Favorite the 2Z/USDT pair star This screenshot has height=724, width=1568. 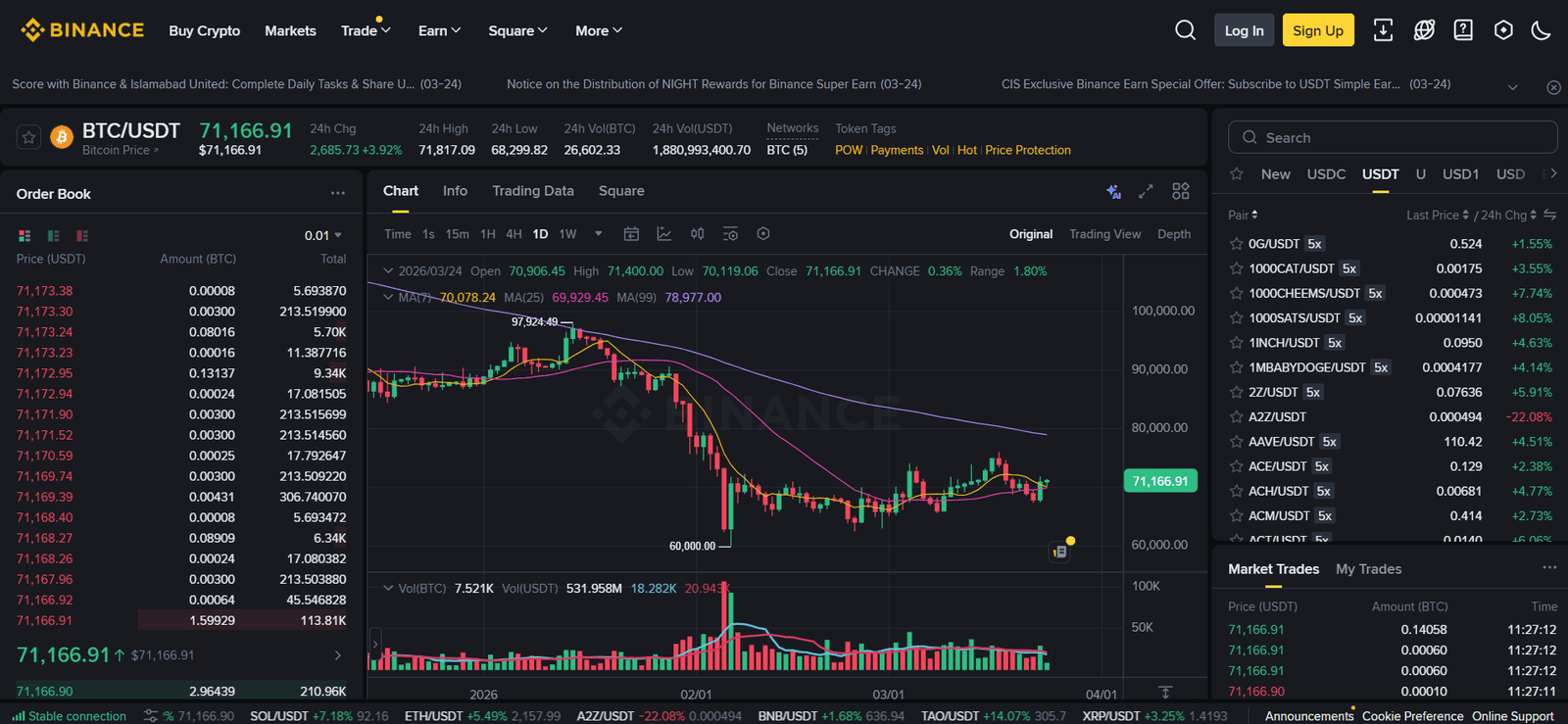(1237, 392)
